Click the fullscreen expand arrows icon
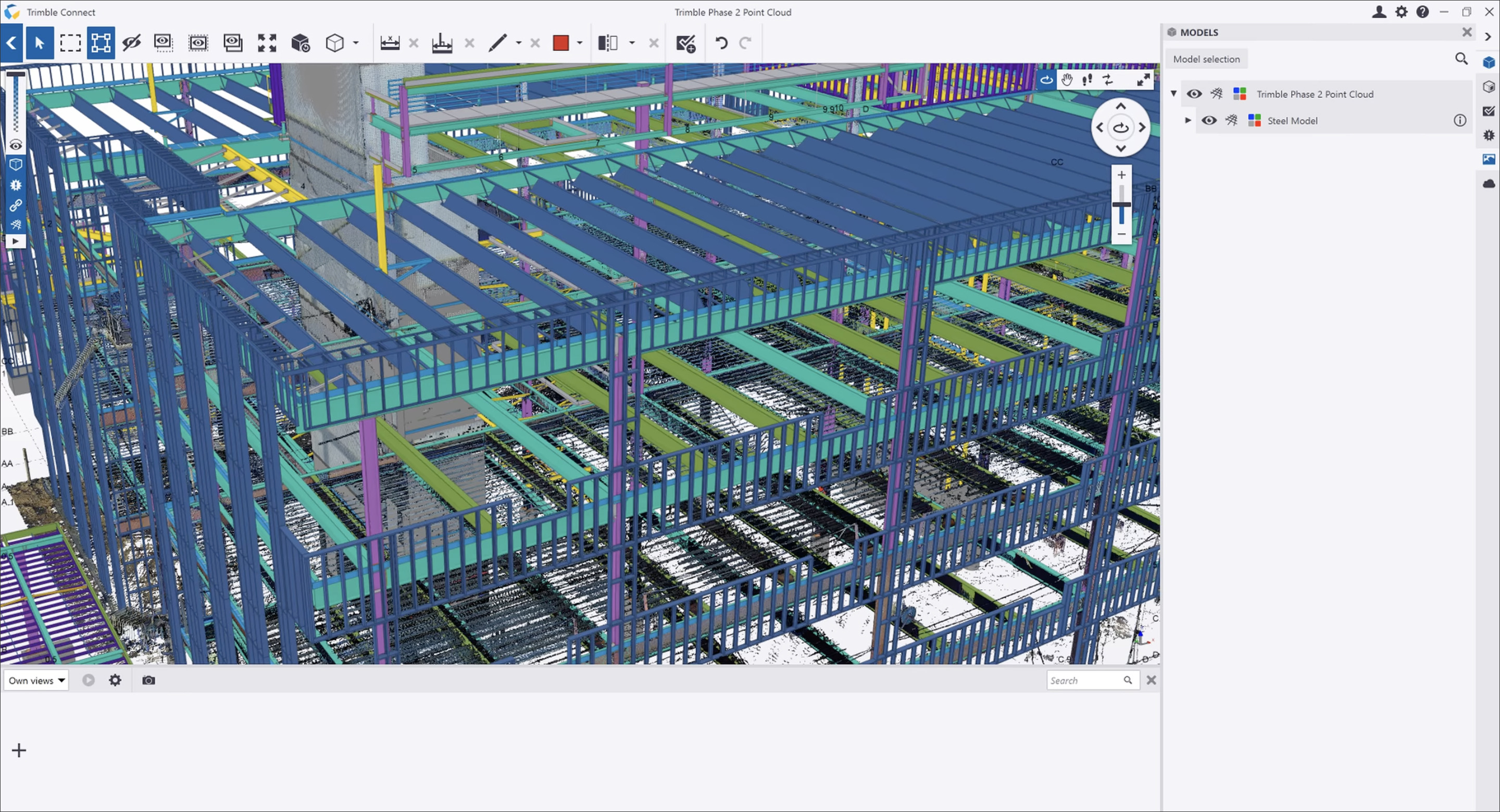 [x=1144, y=80]
